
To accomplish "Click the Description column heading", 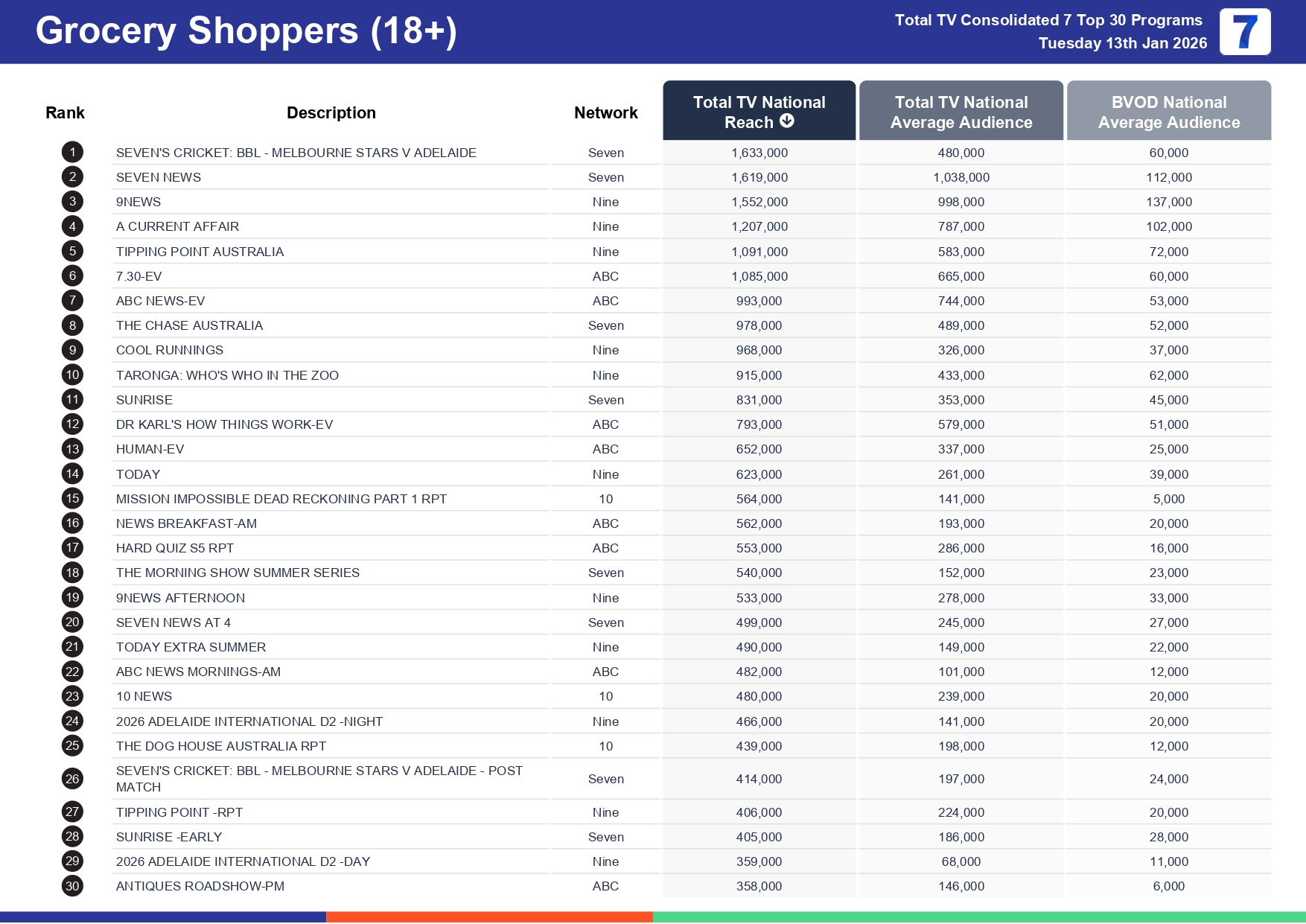I will (x=331, y=112).
